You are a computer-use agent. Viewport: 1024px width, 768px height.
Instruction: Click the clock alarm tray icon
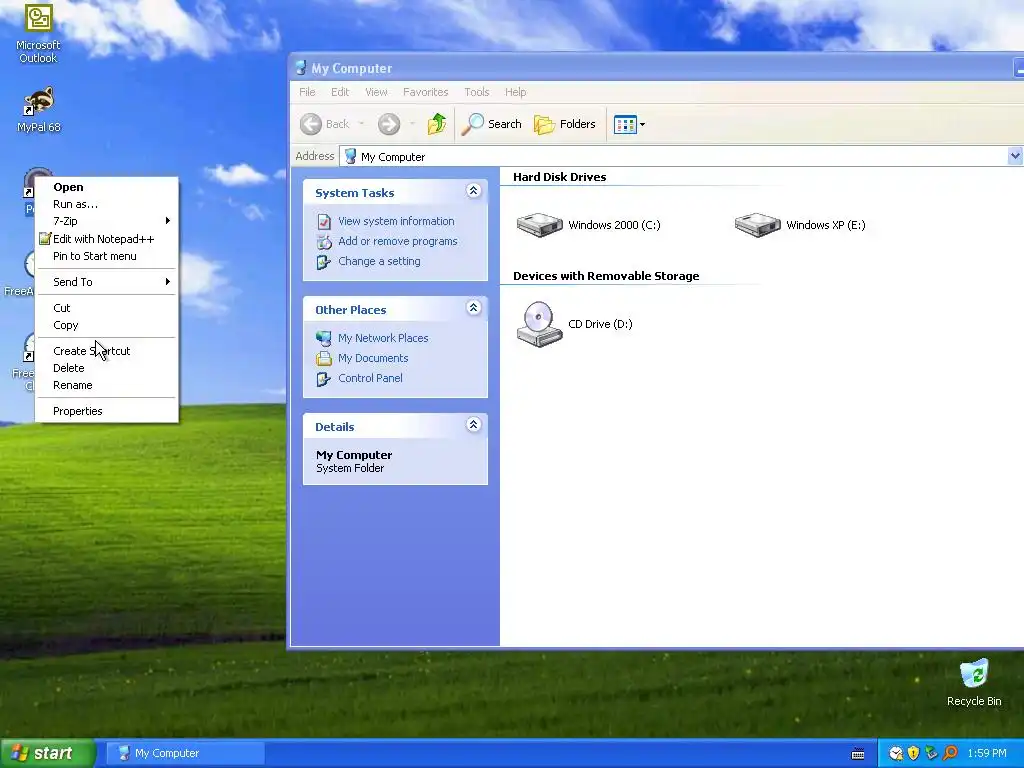pyautogui.click(x=896, y=754)
